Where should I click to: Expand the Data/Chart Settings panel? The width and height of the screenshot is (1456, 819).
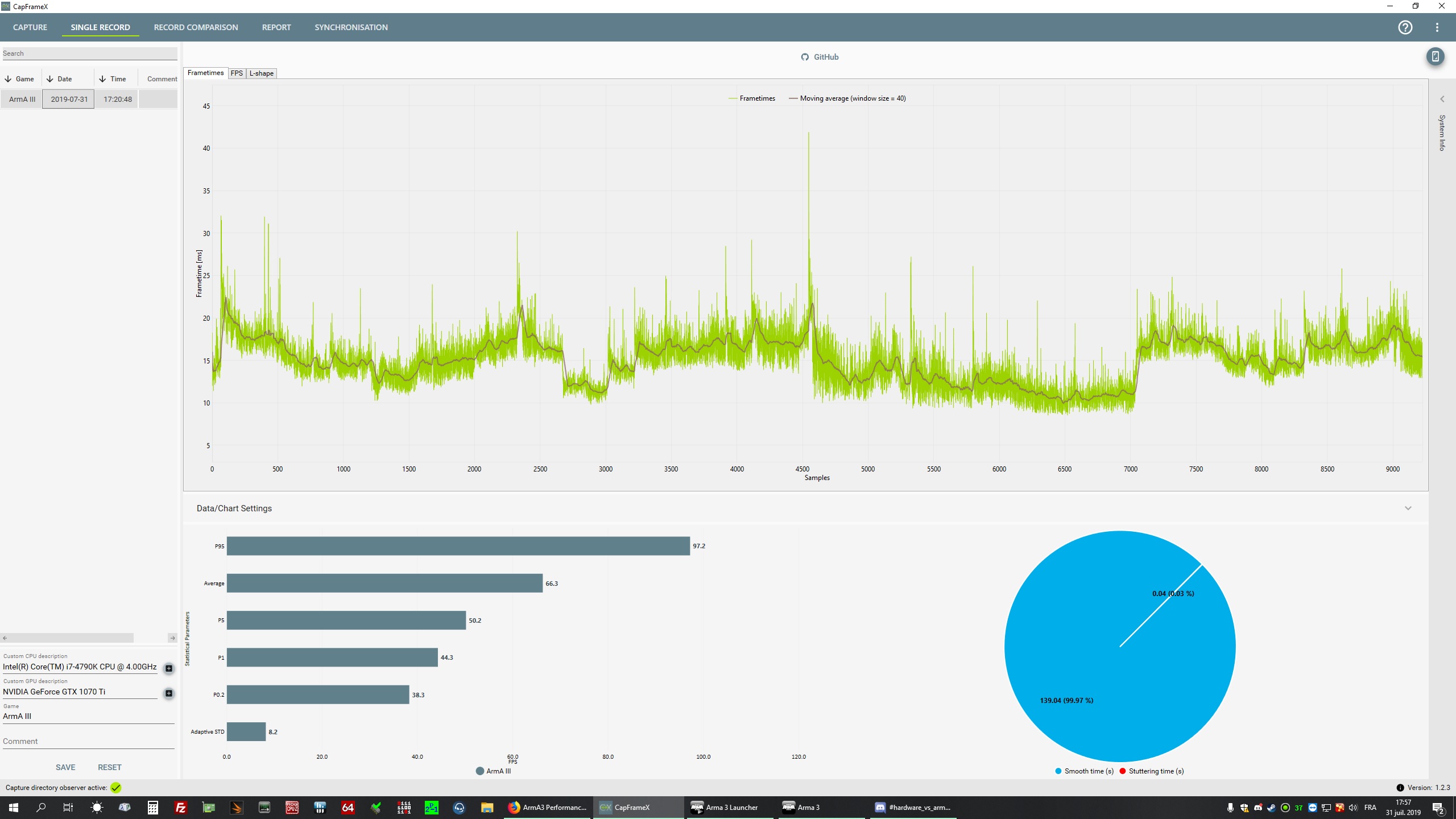tap(1408, 508)
